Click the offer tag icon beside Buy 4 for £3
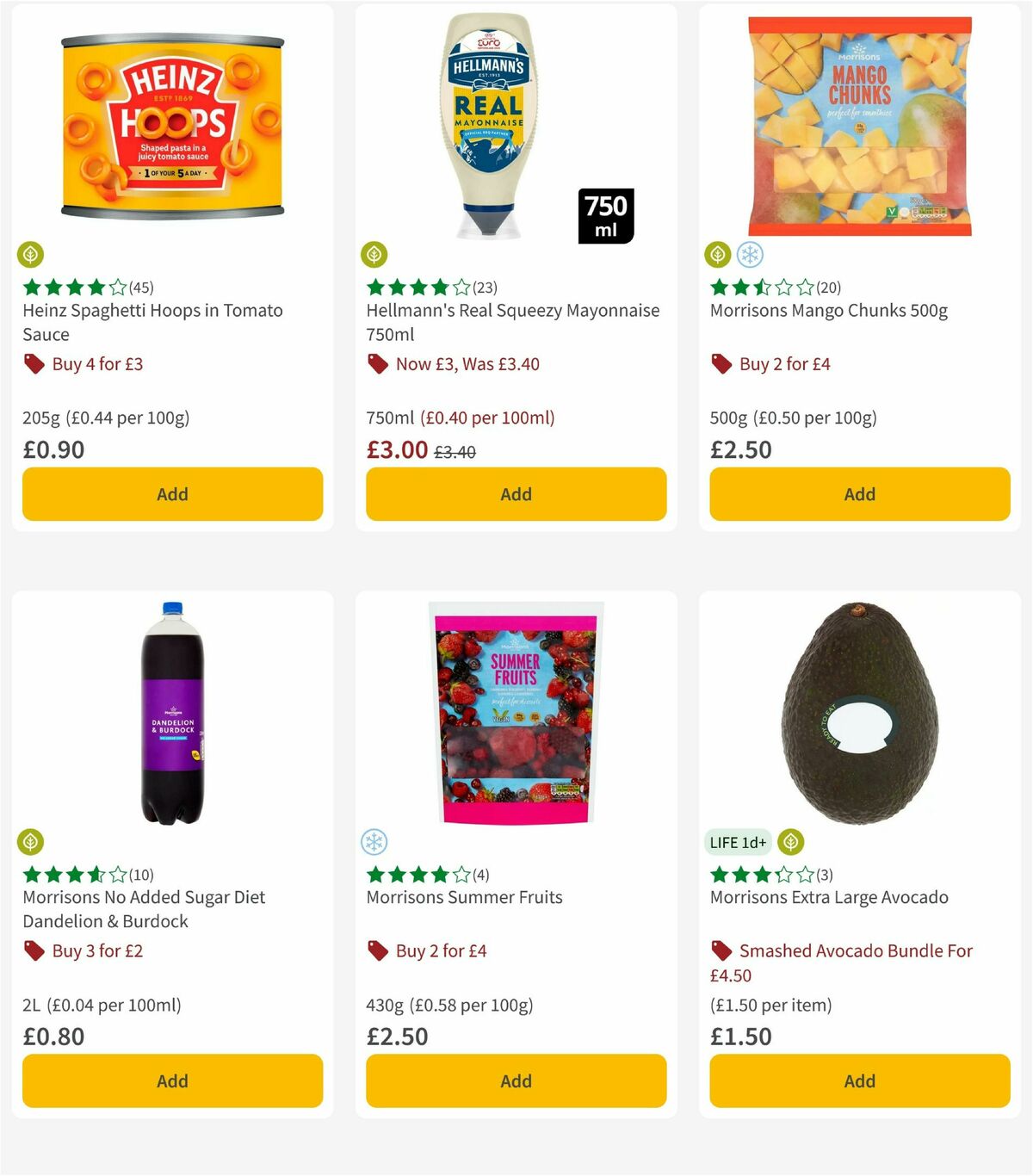The height and width of the screenshot is (1176, 1033). pyautogui.click(x=34, y=364)
